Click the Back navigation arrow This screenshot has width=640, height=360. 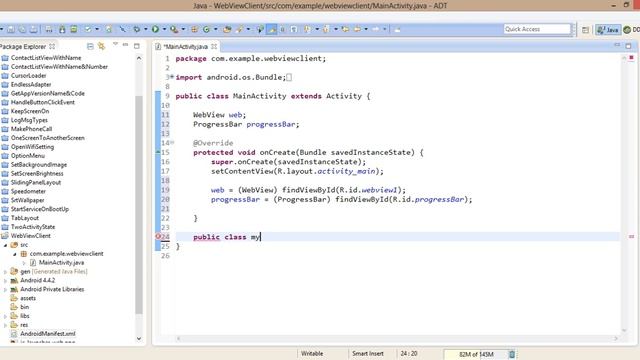coord(357,29)
